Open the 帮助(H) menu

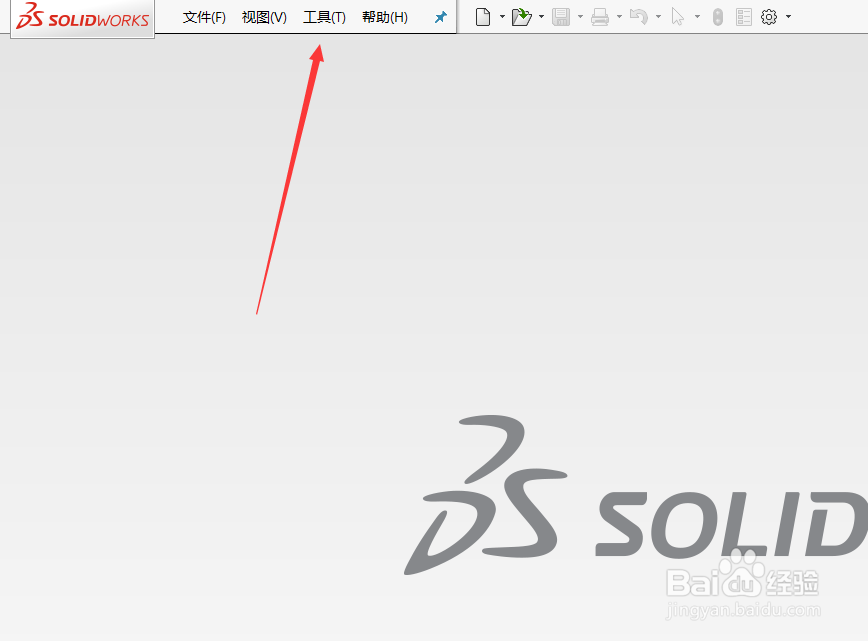(385, 18)
